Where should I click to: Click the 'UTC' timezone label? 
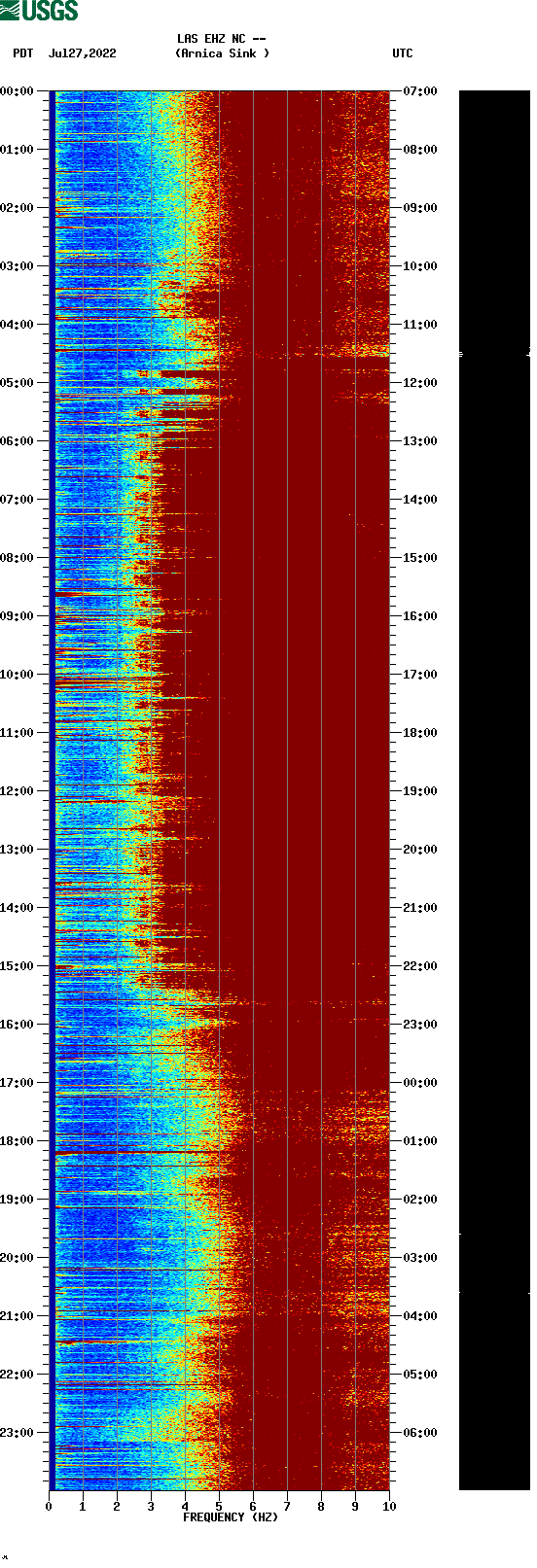click(403, 53)
